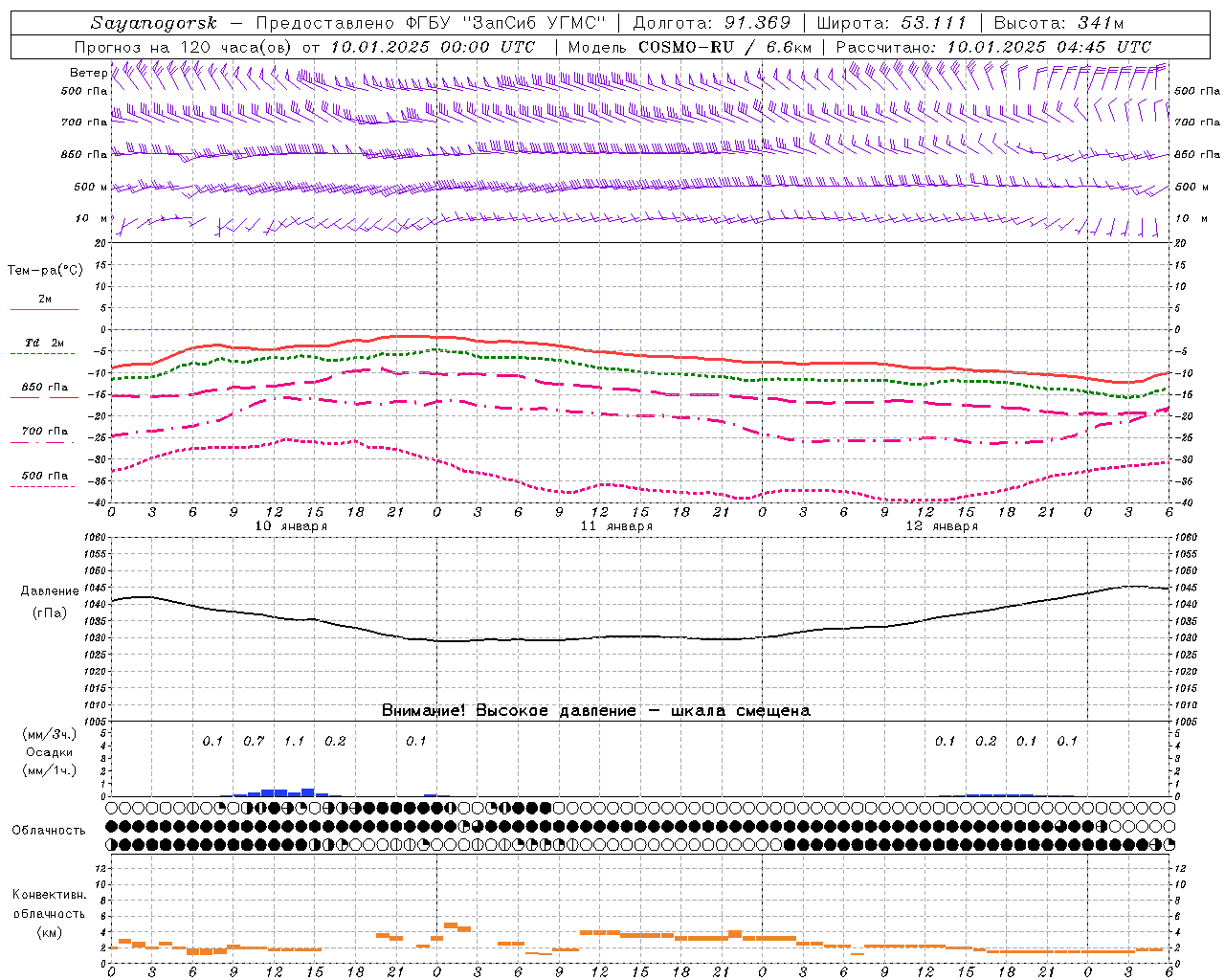
Task: Click the 'Осадки' precipitation label
Action: click(x=50, y=752)
